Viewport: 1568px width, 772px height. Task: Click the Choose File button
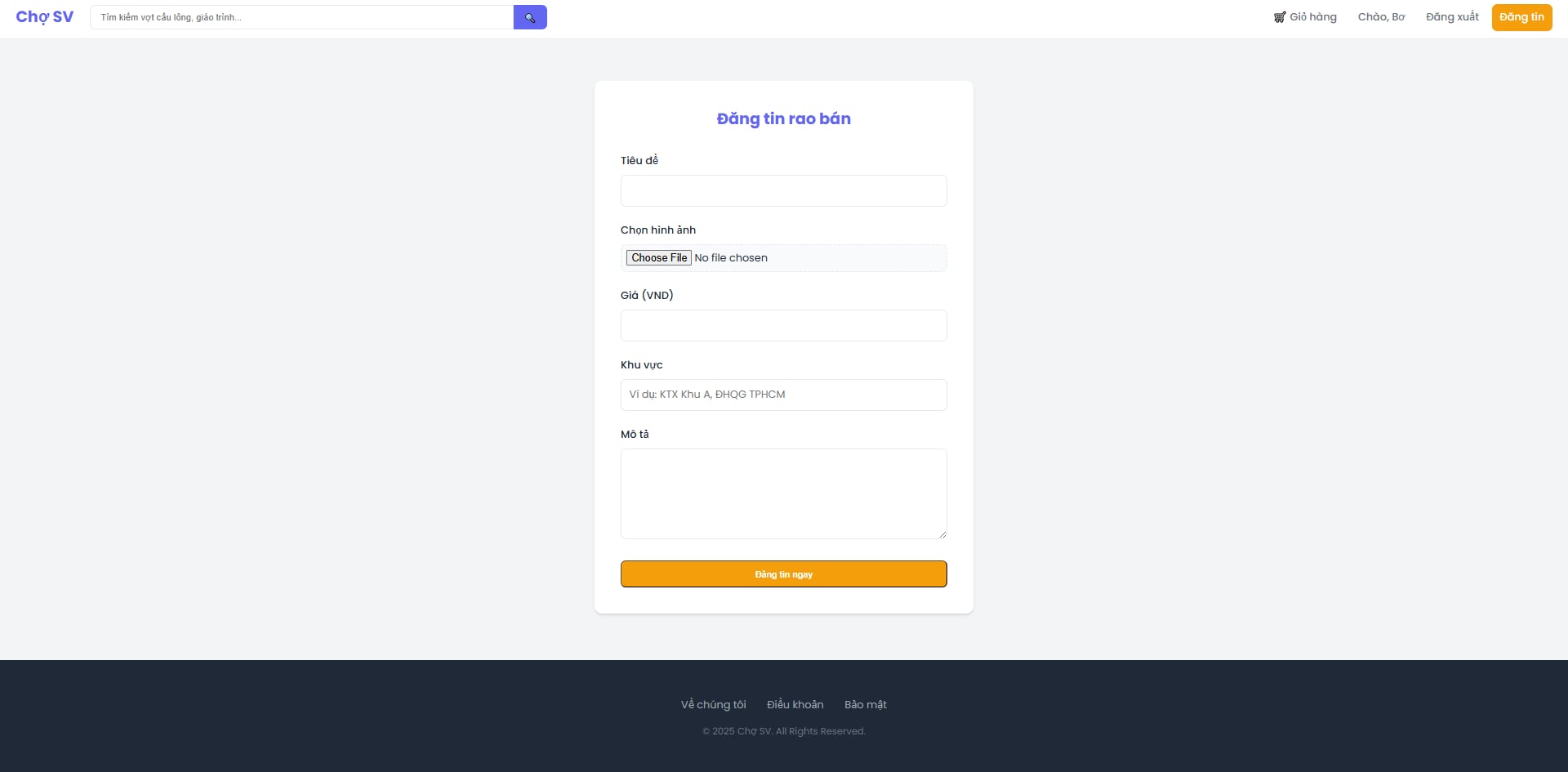[x=659, y=258]
